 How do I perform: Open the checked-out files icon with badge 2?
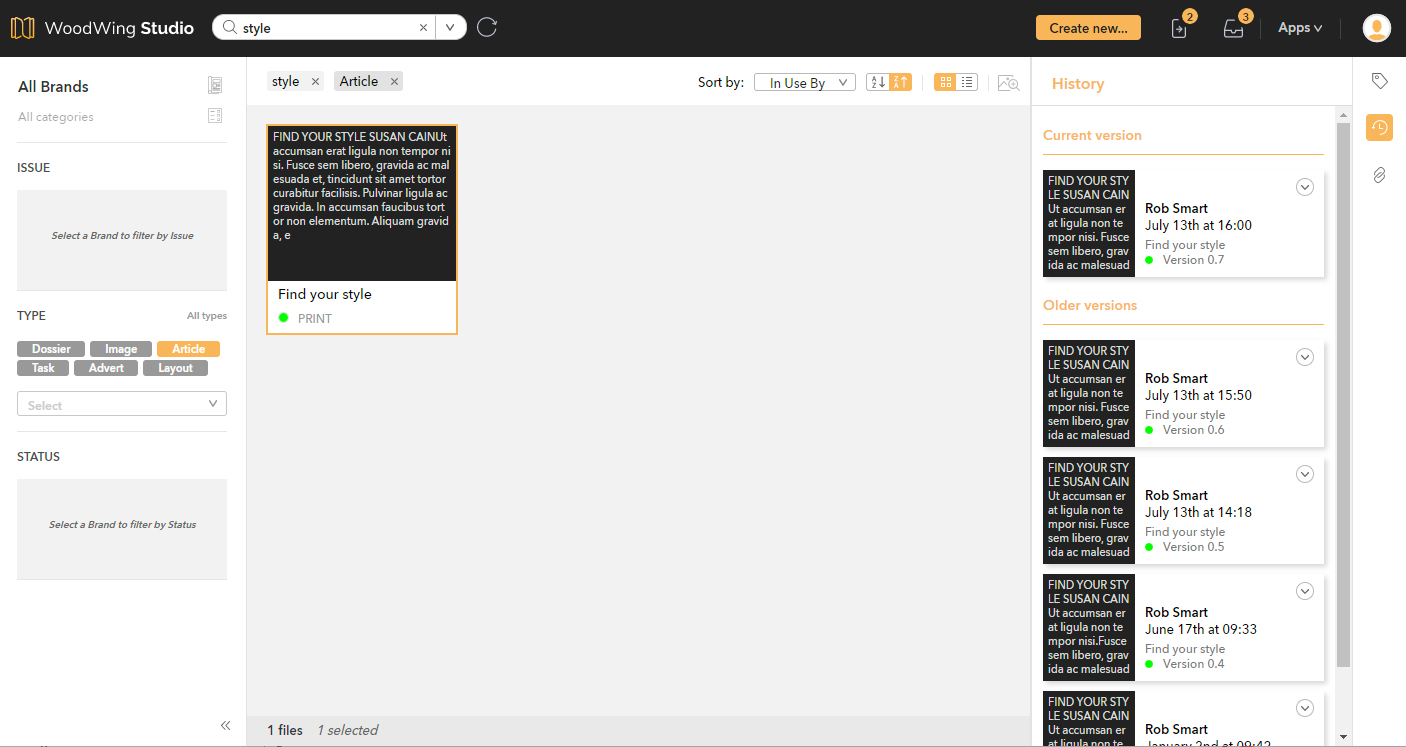[x=1181, y=27]
